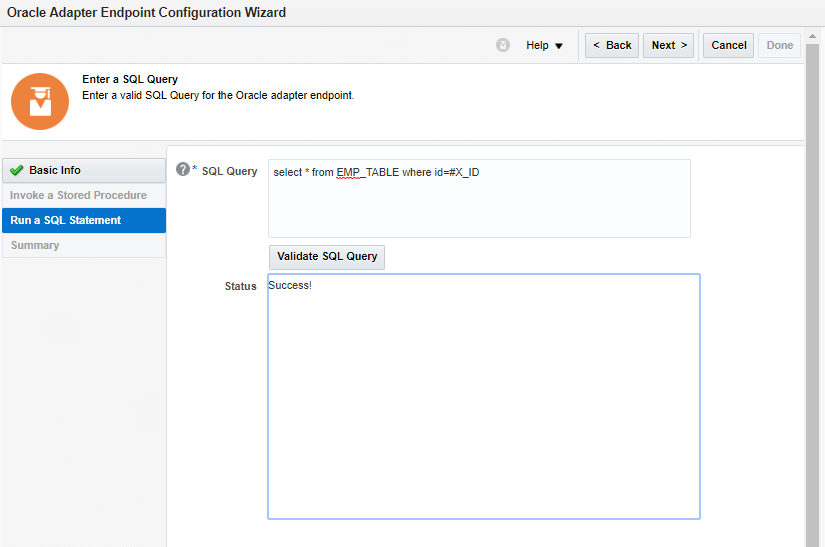Click the 'Status' field label

(240, 286)
